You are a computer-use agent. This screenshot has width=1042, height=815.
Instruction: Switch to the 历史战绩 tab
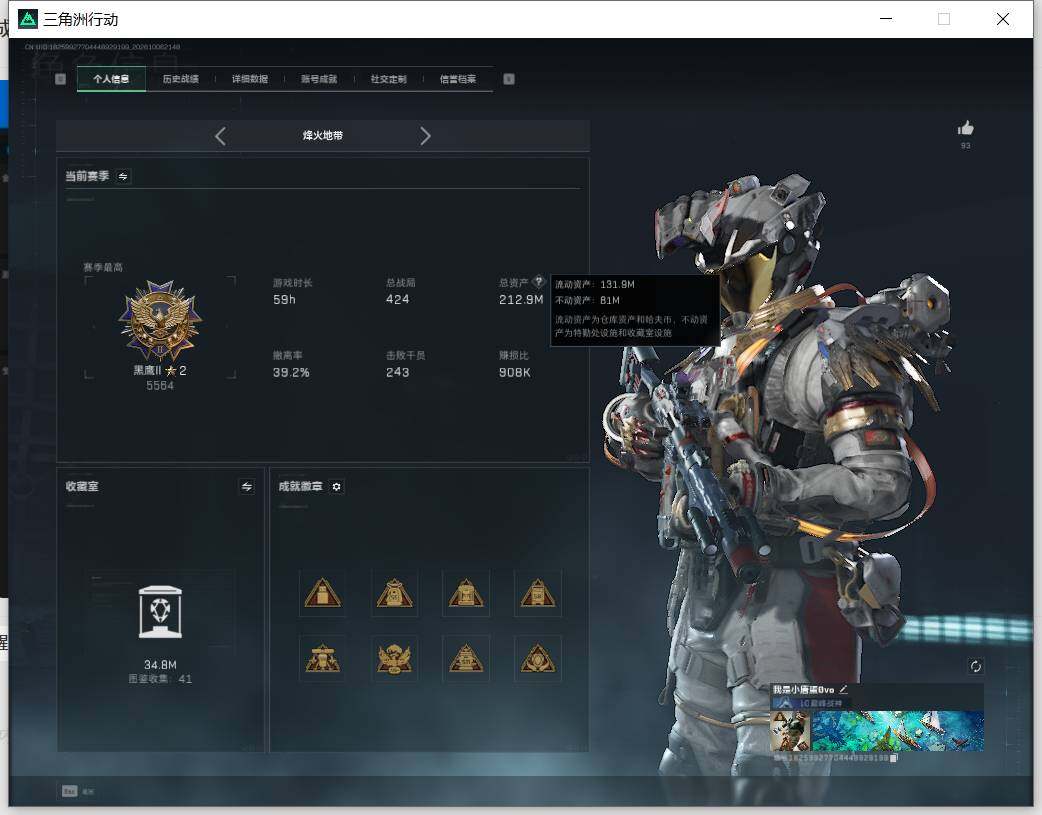click(181, 79)
